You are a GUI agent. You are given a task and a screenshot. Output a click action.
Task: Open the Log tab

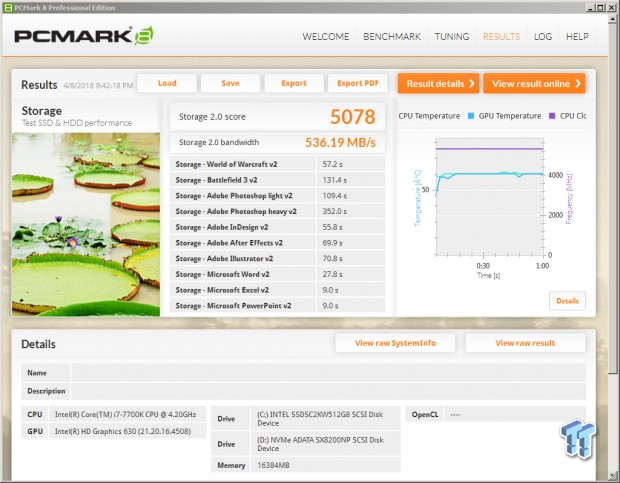click(x=543, y=37)
